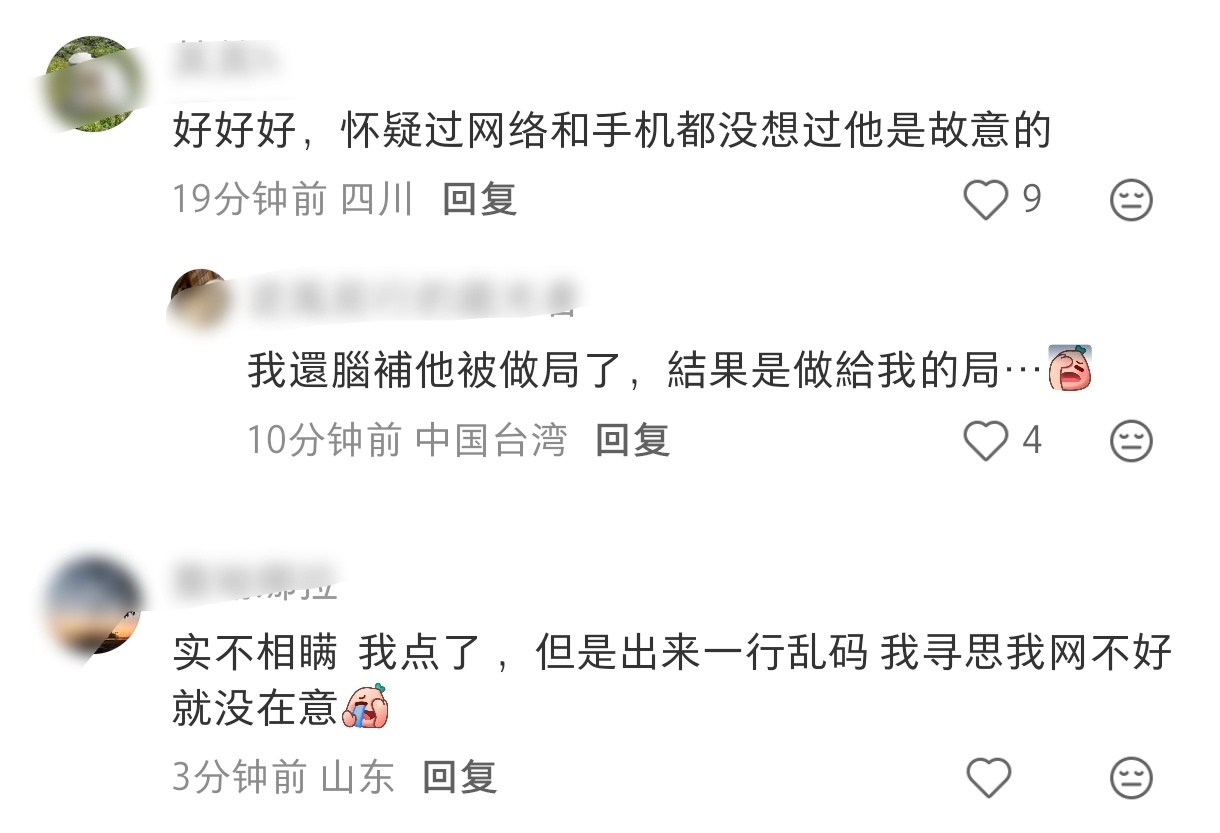The image size is (1220, 833).
Task: Reply to the Sichuan comment via 回复
Action: point(479,200)
